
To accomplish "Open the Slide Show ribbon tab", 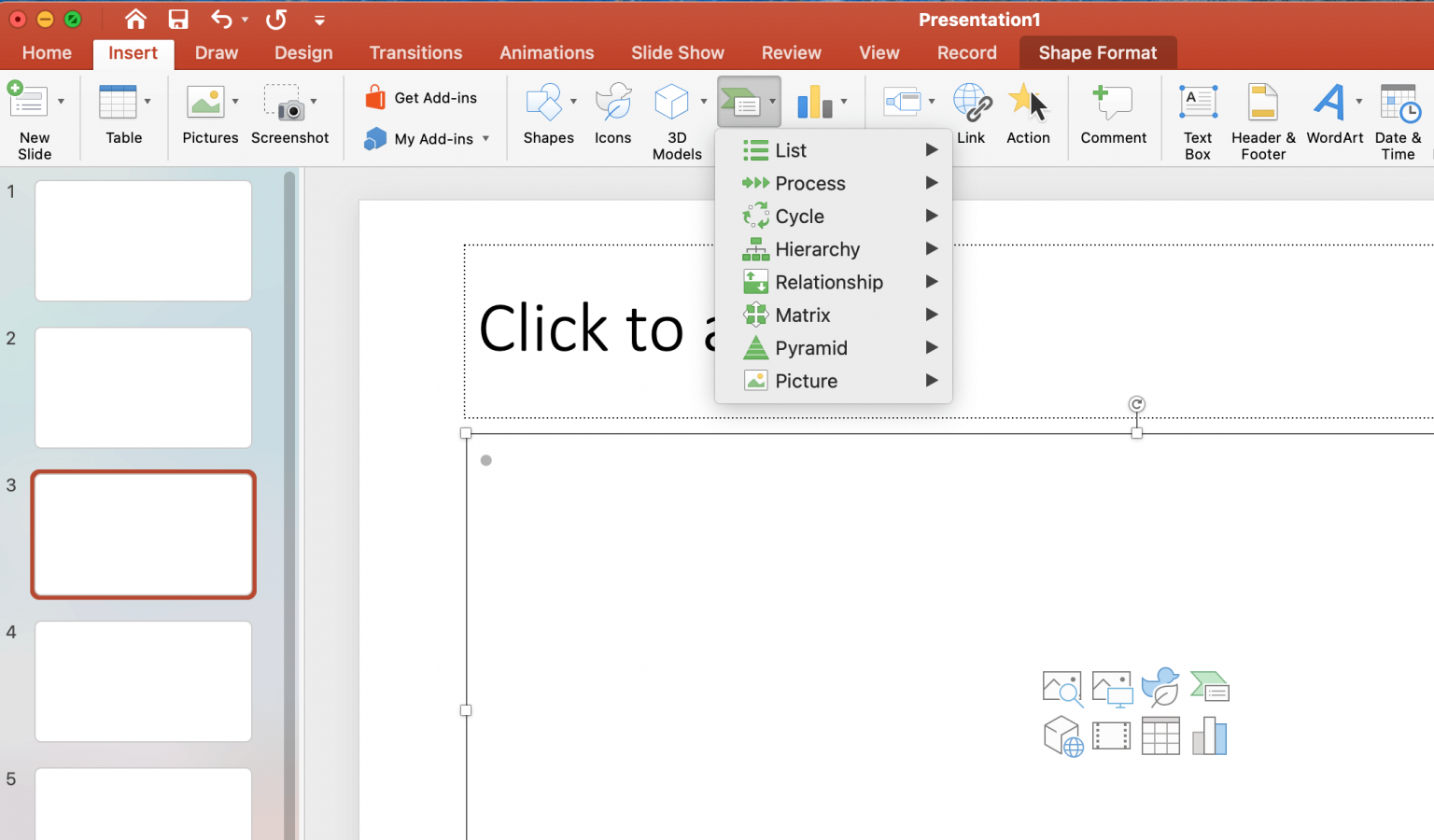I will (x=677, y=52).
